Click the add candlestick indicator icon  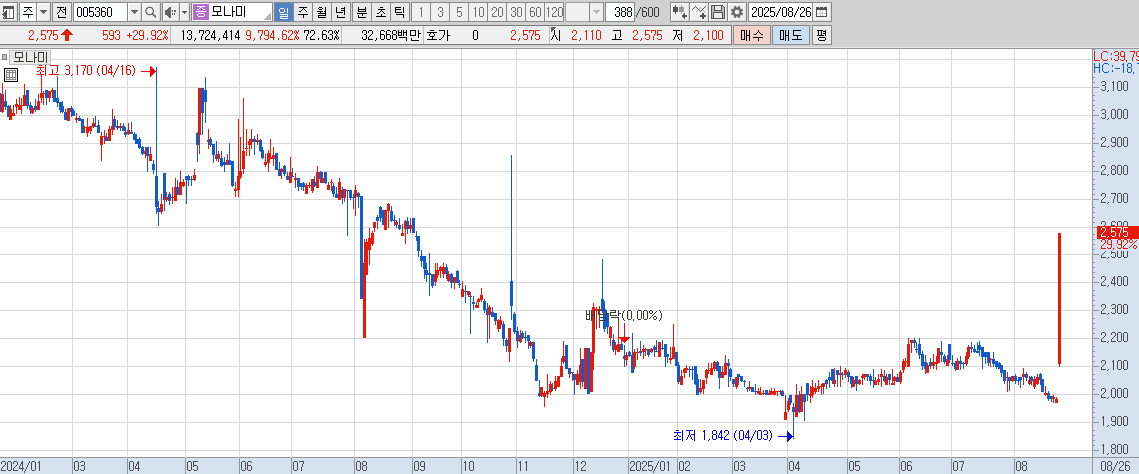click(x=680, y=12)
